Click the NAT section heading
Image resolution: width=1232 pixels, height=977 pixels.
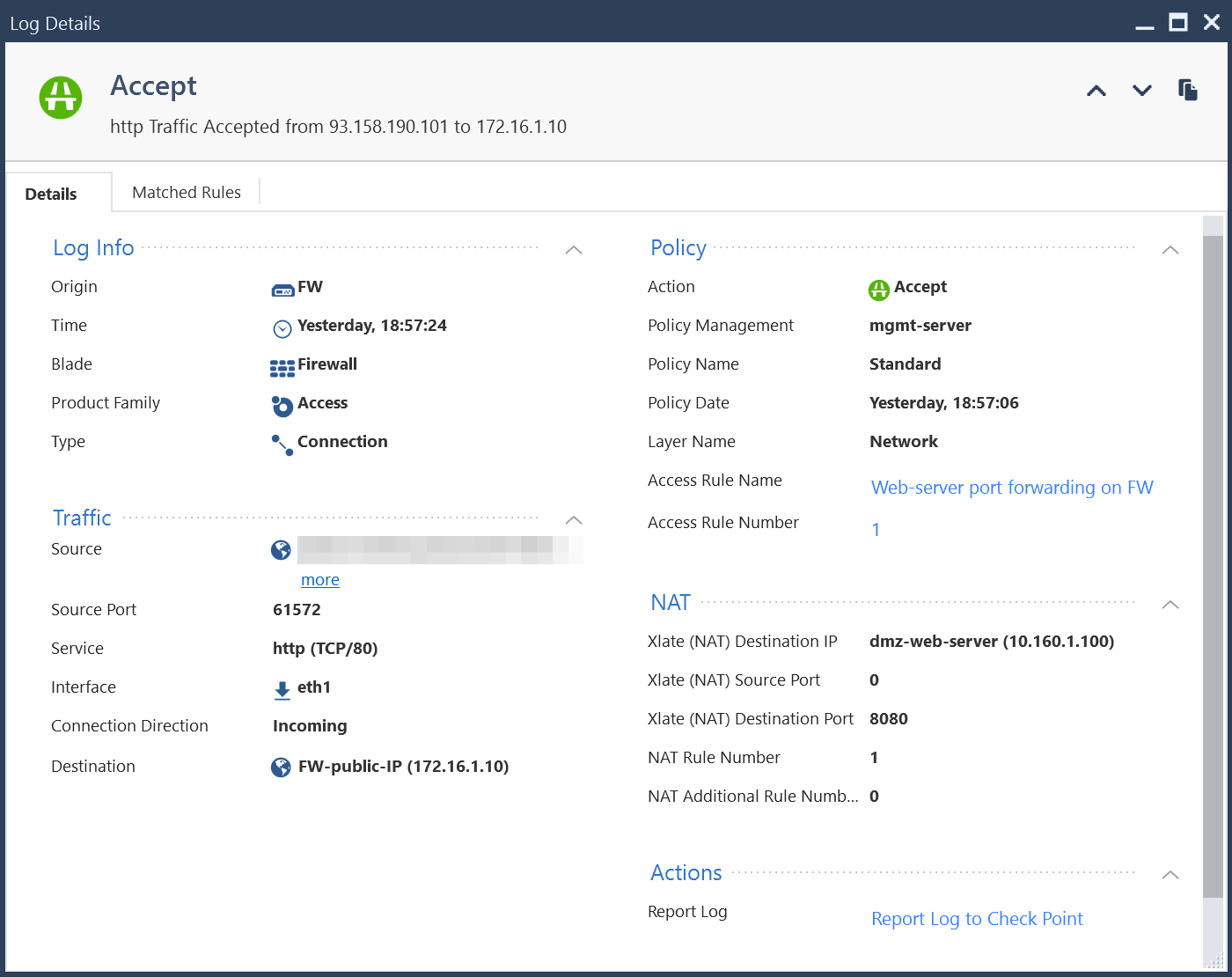[671, 602]
